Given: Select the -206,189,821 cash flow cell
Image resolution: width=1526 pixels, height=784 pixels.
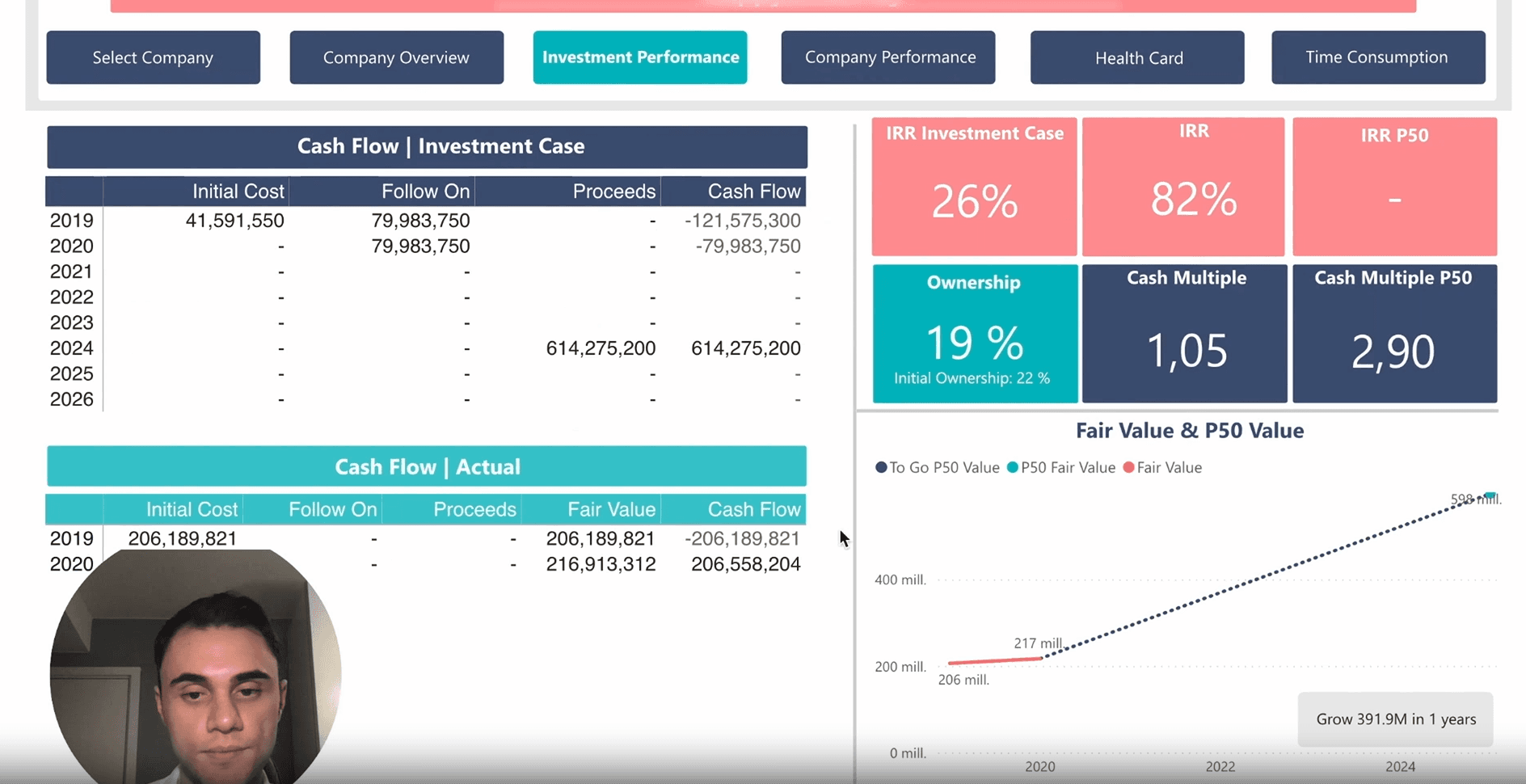Looking at the screenshot, I should point(742,538).
